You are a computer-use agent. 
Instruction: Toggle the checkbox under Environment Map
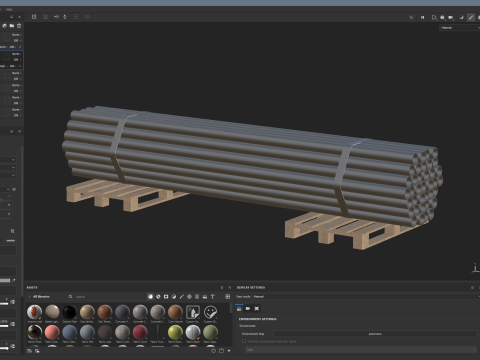click(244, 341)
